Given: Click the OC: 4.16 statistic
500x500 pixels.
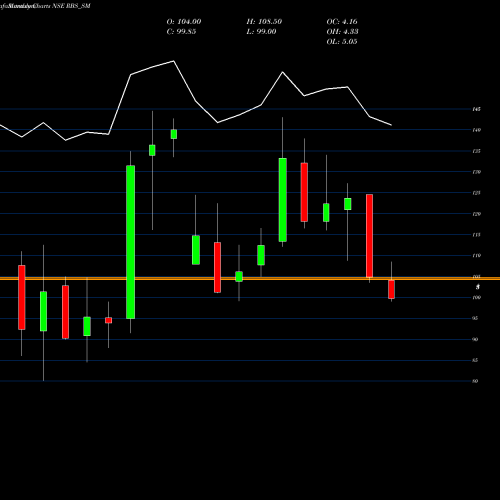Looking at the screenshot, I should tap(342, 22).
